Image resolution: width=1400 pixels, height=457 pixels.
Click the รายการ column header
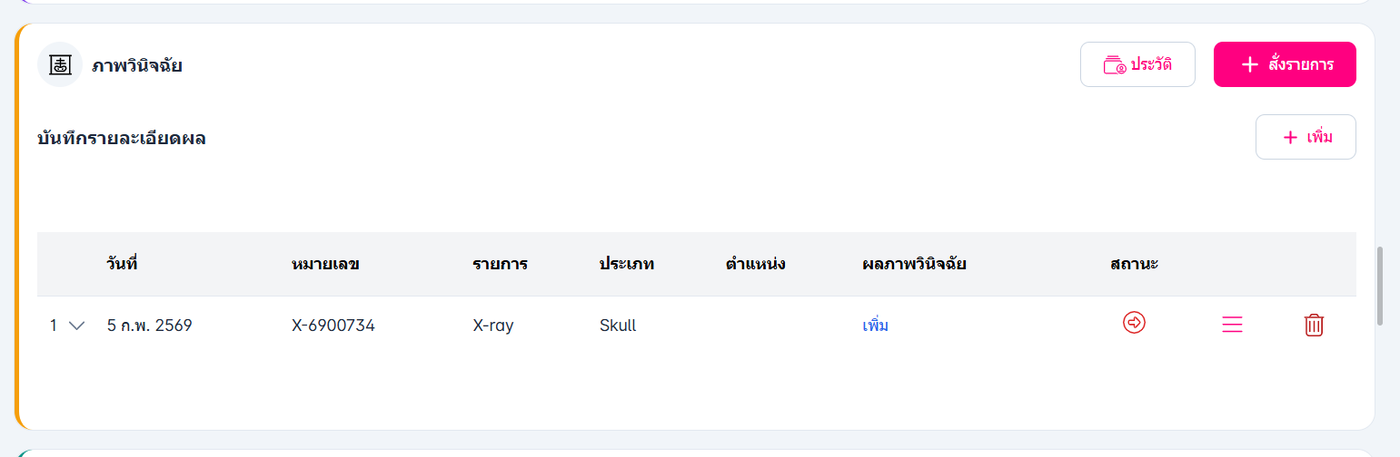(500, 264)
